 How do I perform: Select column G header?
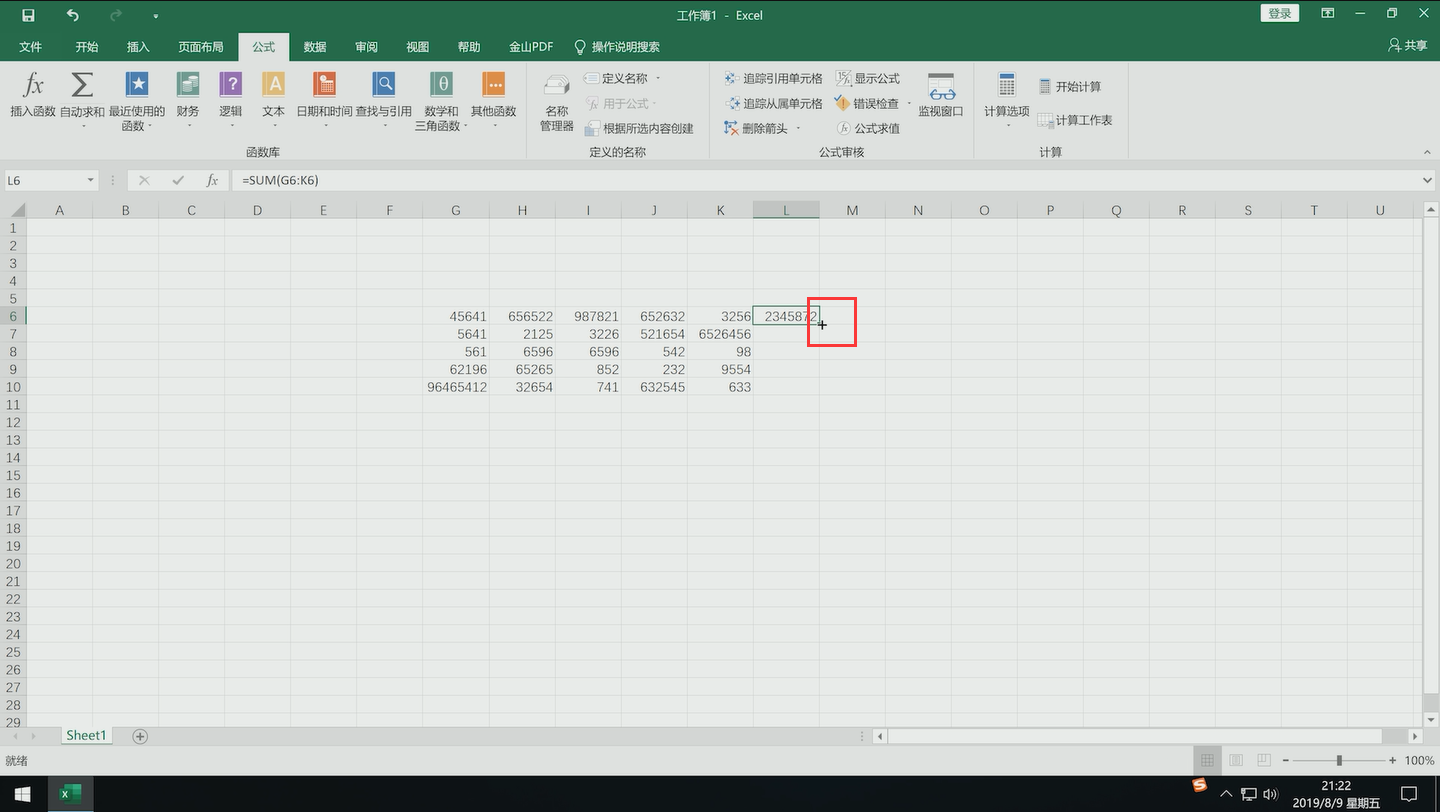(x=456, y=210)
